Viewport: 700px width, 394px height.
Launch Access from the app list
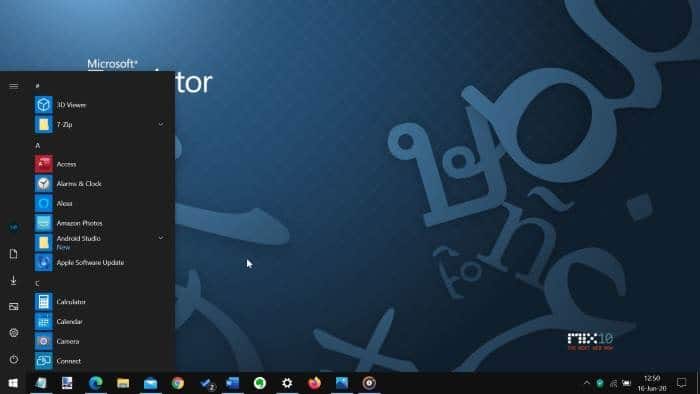click(x=100, y=164)
